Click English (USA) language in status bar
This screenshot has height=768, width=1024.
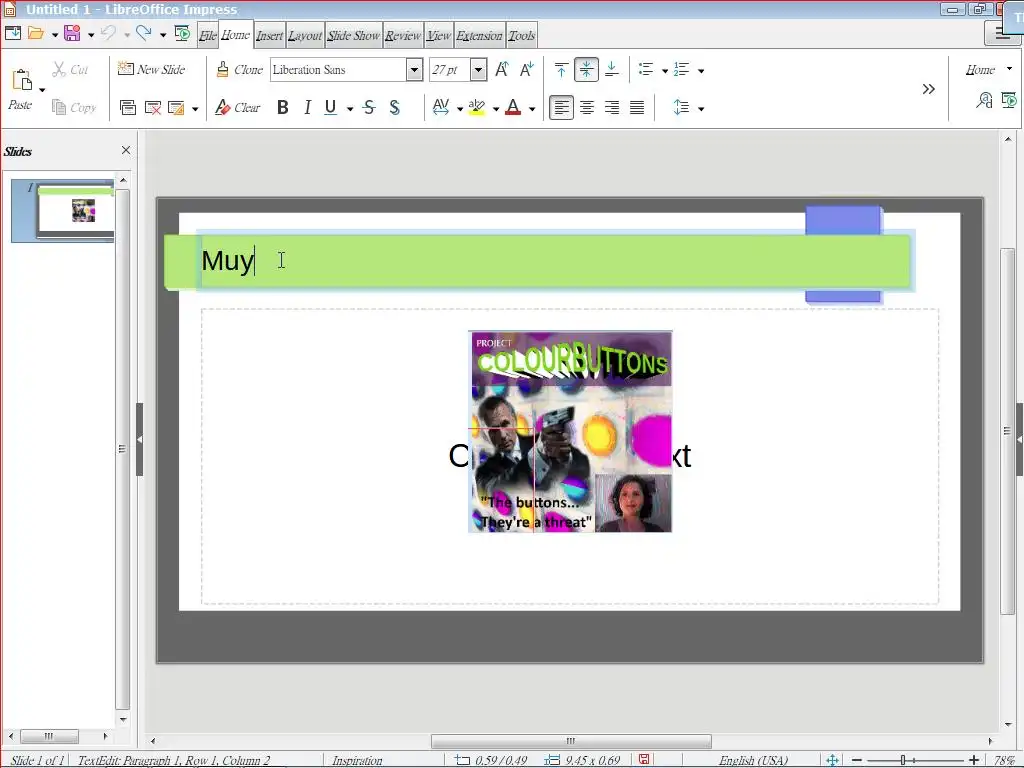[x=753, y=760]
